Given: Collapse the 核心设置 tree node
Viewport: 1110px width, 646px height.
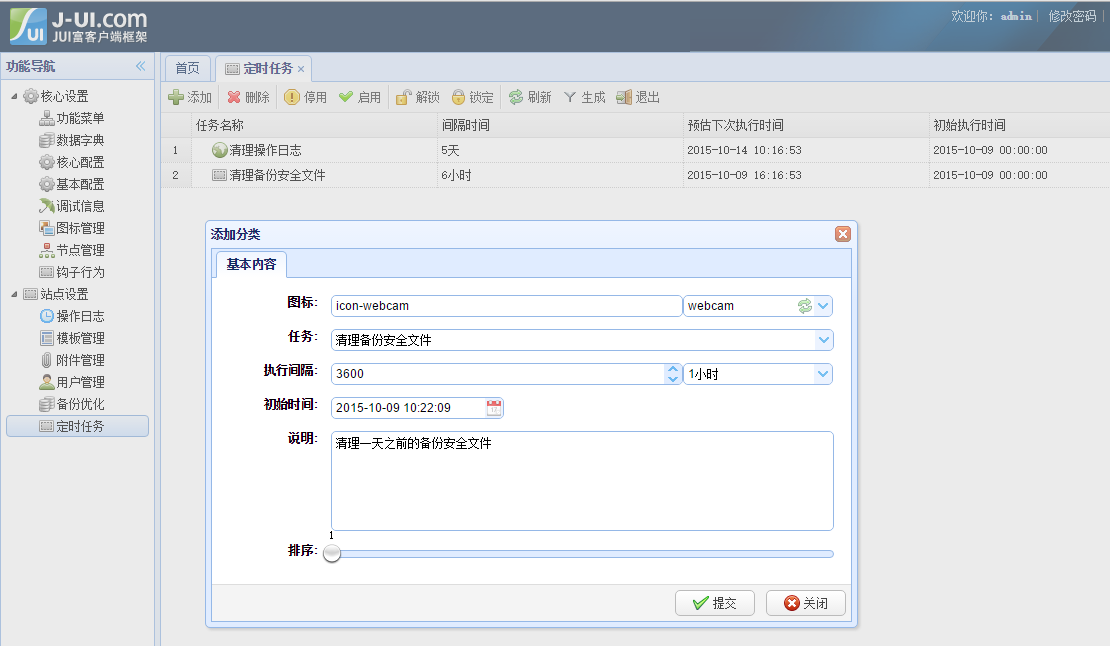Looking at the screenshot, I should [x=14, y=97].
